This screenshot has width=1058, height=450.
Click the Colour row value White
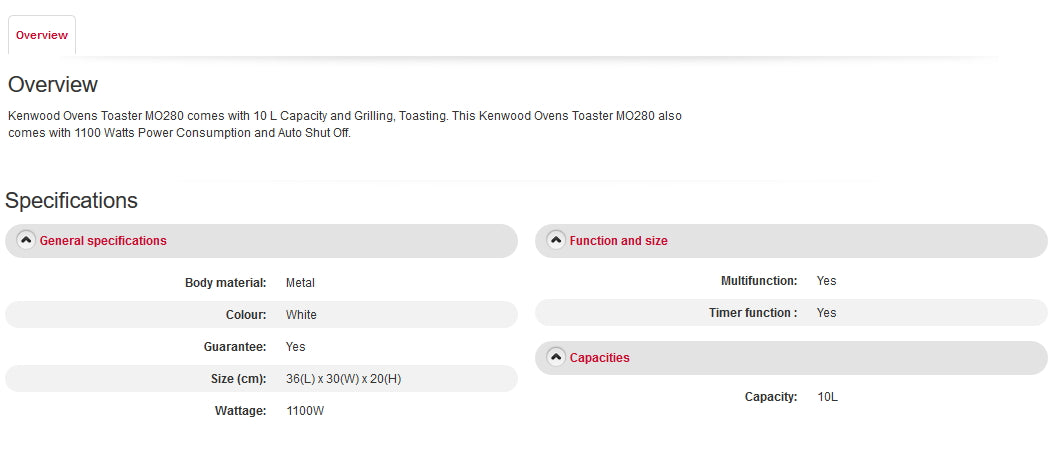pos(301,315)
